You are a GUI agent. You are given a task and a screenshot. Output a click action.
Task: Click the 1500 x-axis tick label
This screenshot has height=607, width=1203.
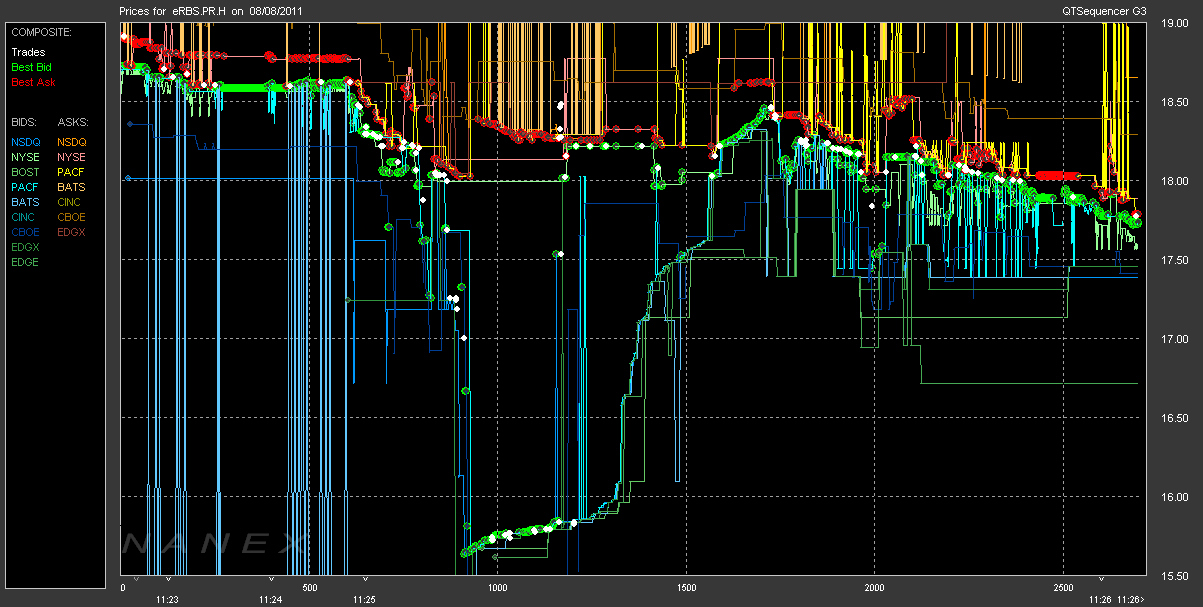click(x=686, y=588)
